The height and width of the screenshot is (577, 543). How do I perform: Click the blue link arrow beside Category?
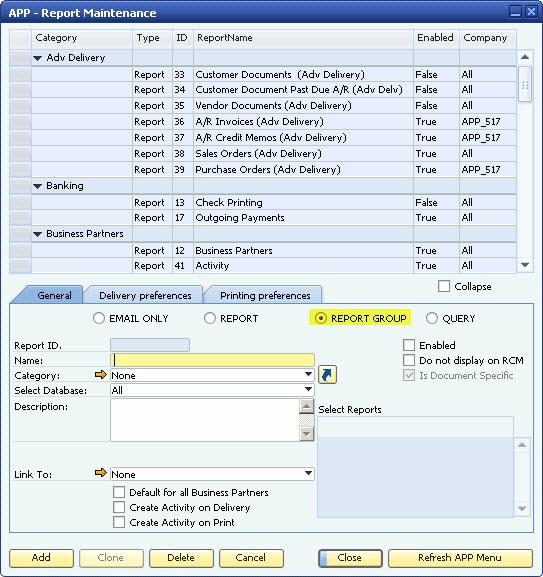(x=327, y=375)
